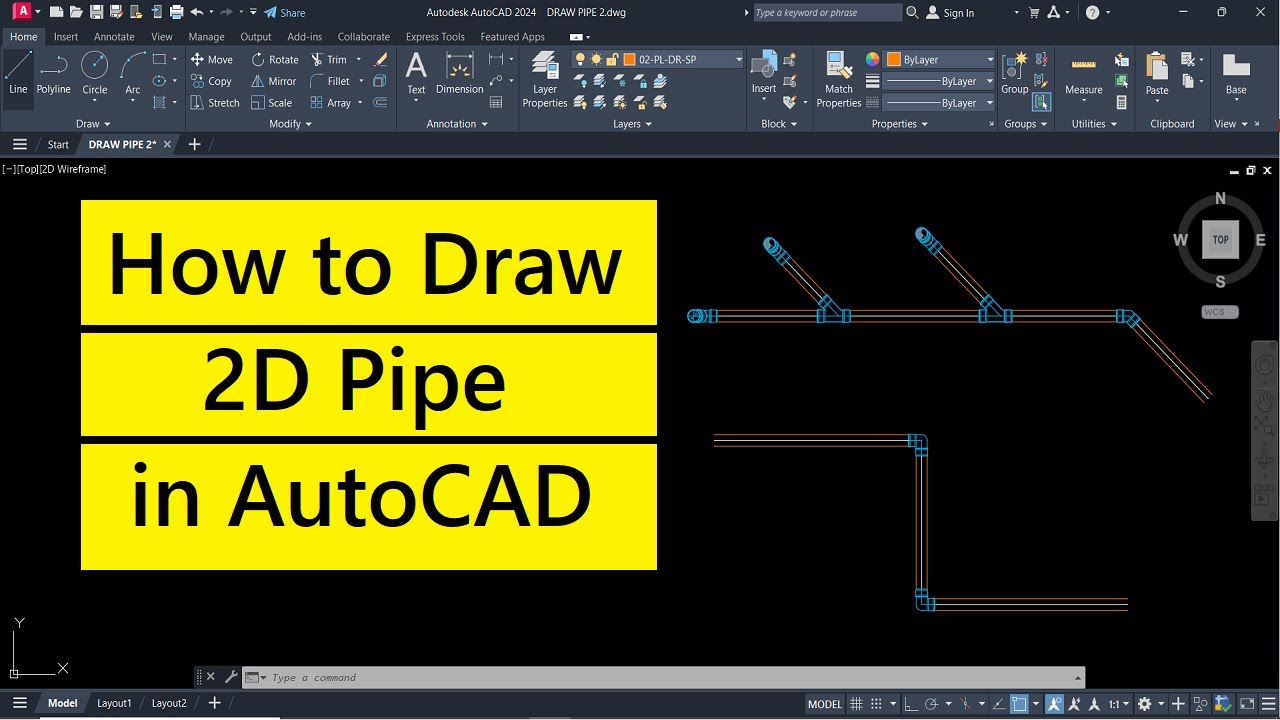Open Layer Properties manager
The image size is (1280, 720).
545,80
